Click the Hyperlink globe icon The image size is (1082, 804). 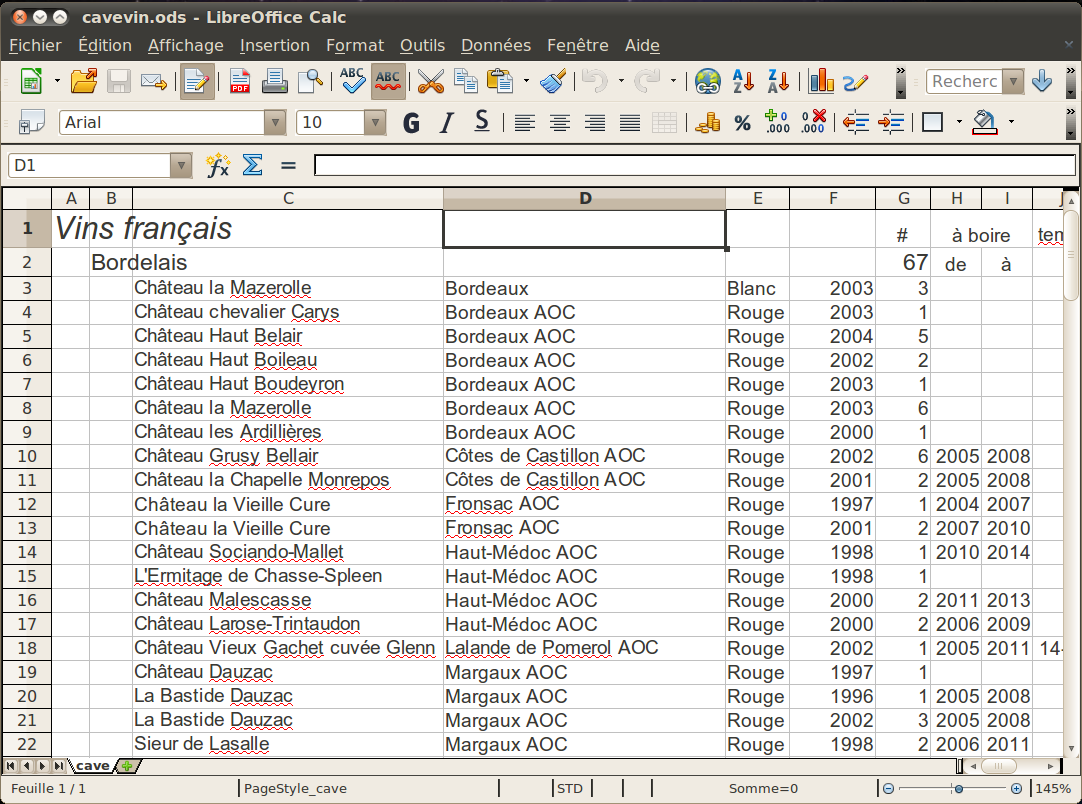click(x=708, y=81)
